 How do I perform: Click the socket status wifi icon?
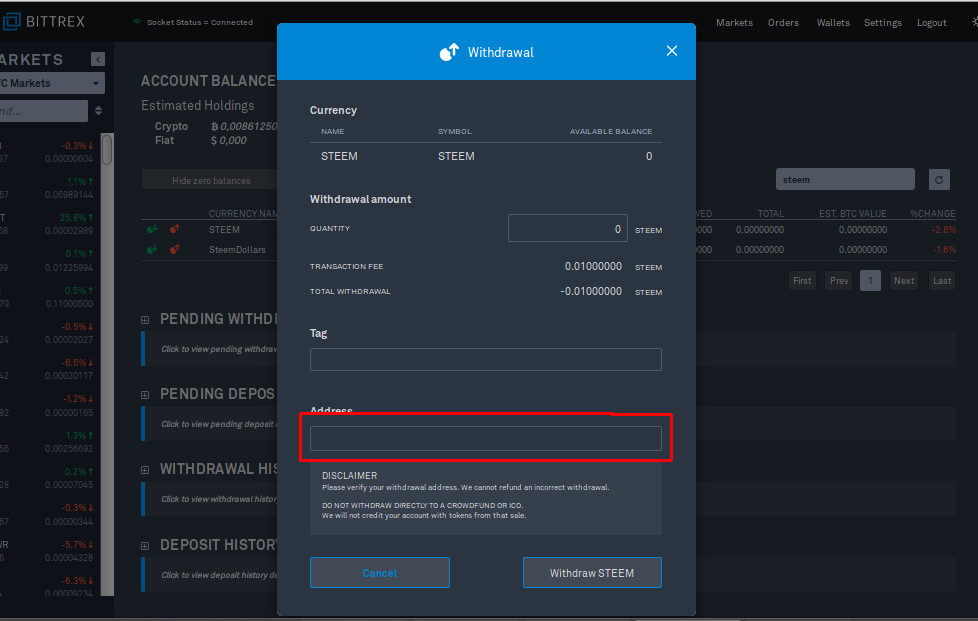pos(137,22)
